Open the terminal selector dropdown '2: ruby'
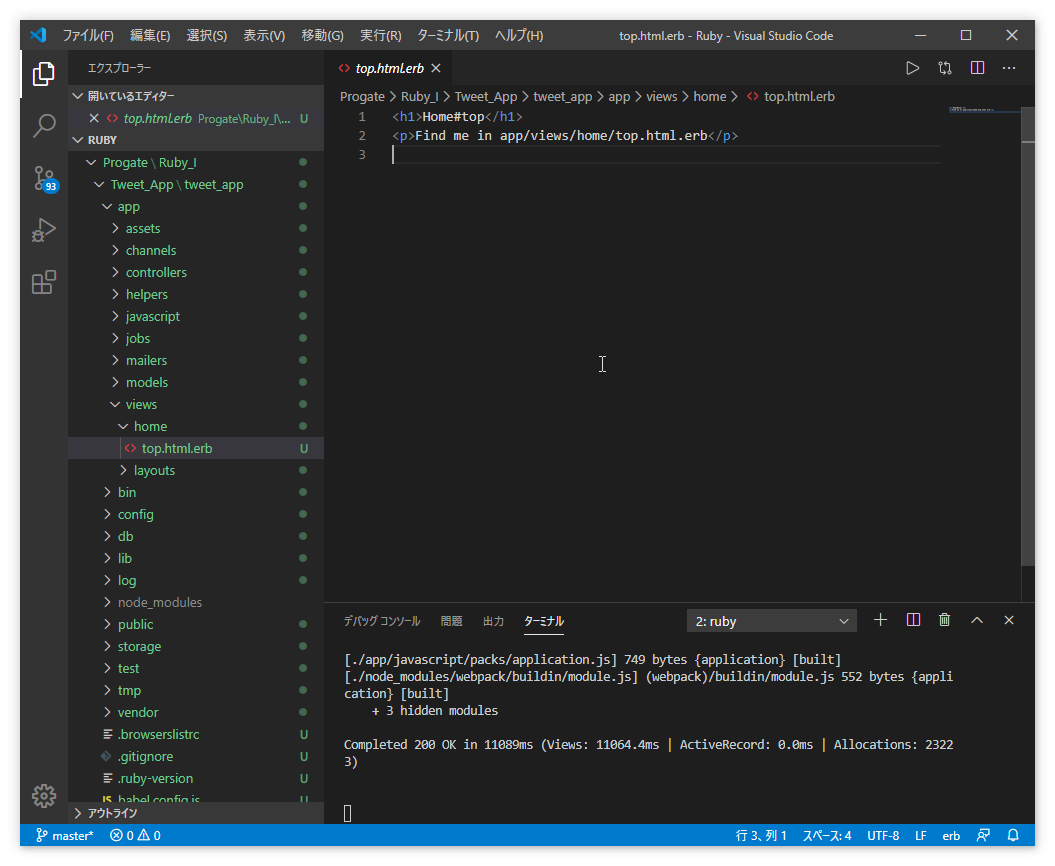The width and height of the screenshot is (1055, 866). 772,621
